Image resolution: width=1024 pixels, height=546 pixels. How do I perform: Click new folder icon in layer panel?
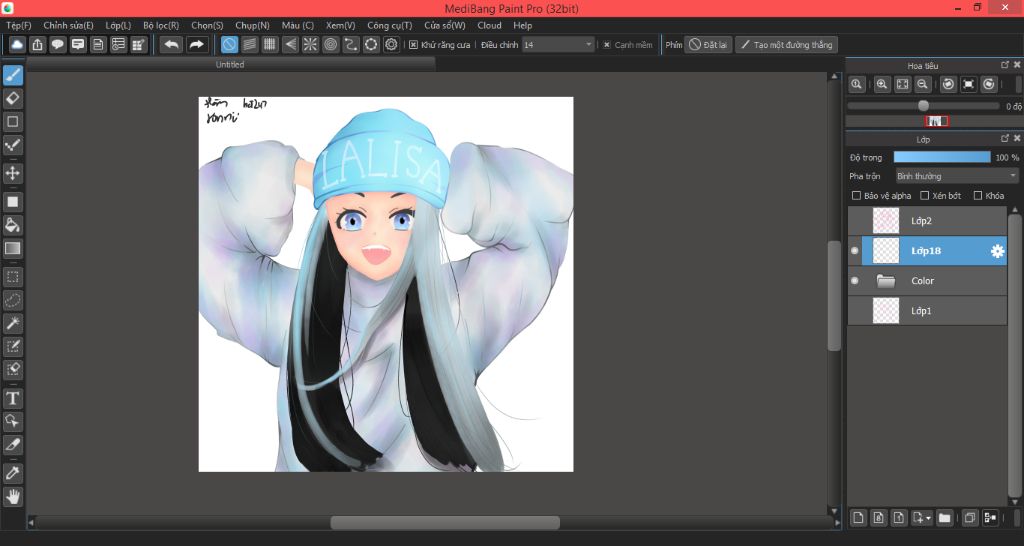pyautogui.click(x=944, y=518)
